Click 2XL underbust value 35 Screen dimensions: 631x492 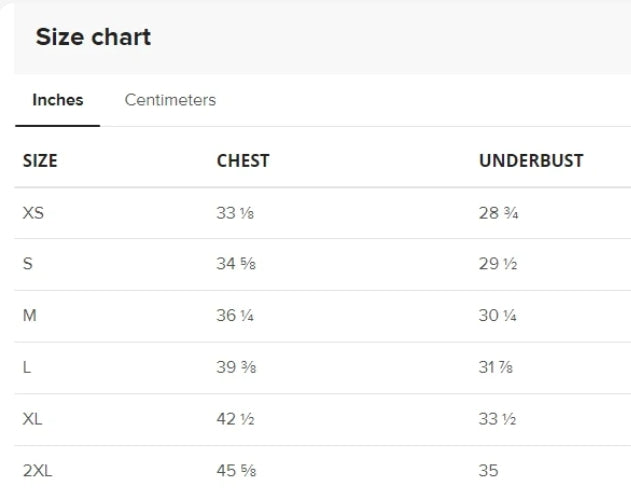pos(489,471)
